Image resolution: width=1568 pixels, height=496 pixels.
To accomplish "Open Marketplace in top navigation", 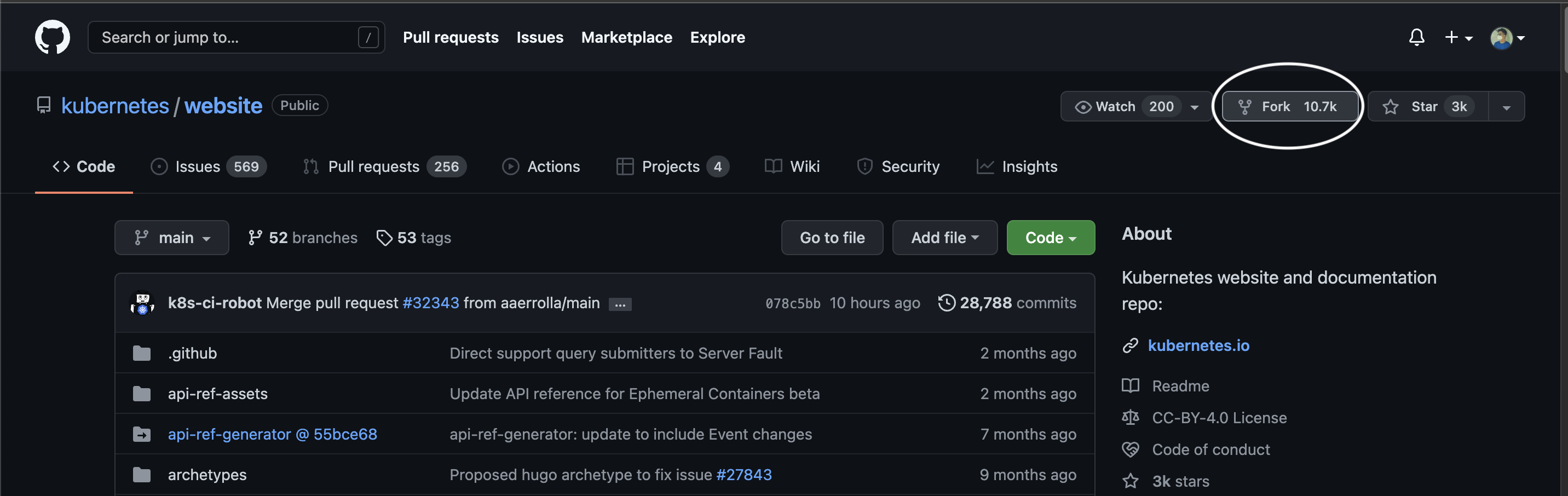I will (626, 37).
